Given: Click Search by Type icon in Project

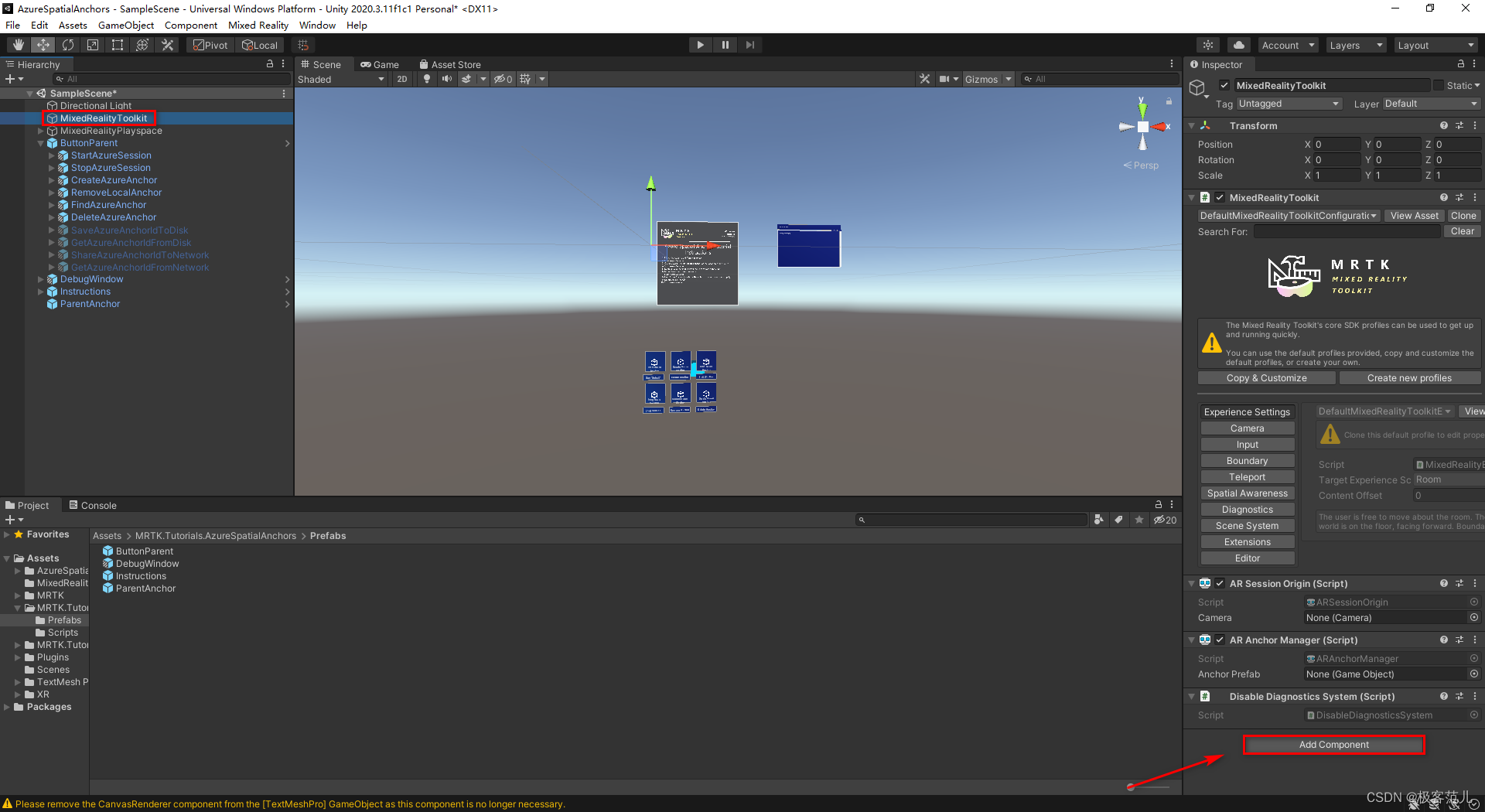Looking at the screenshot, I should (x=1099, y=520).
